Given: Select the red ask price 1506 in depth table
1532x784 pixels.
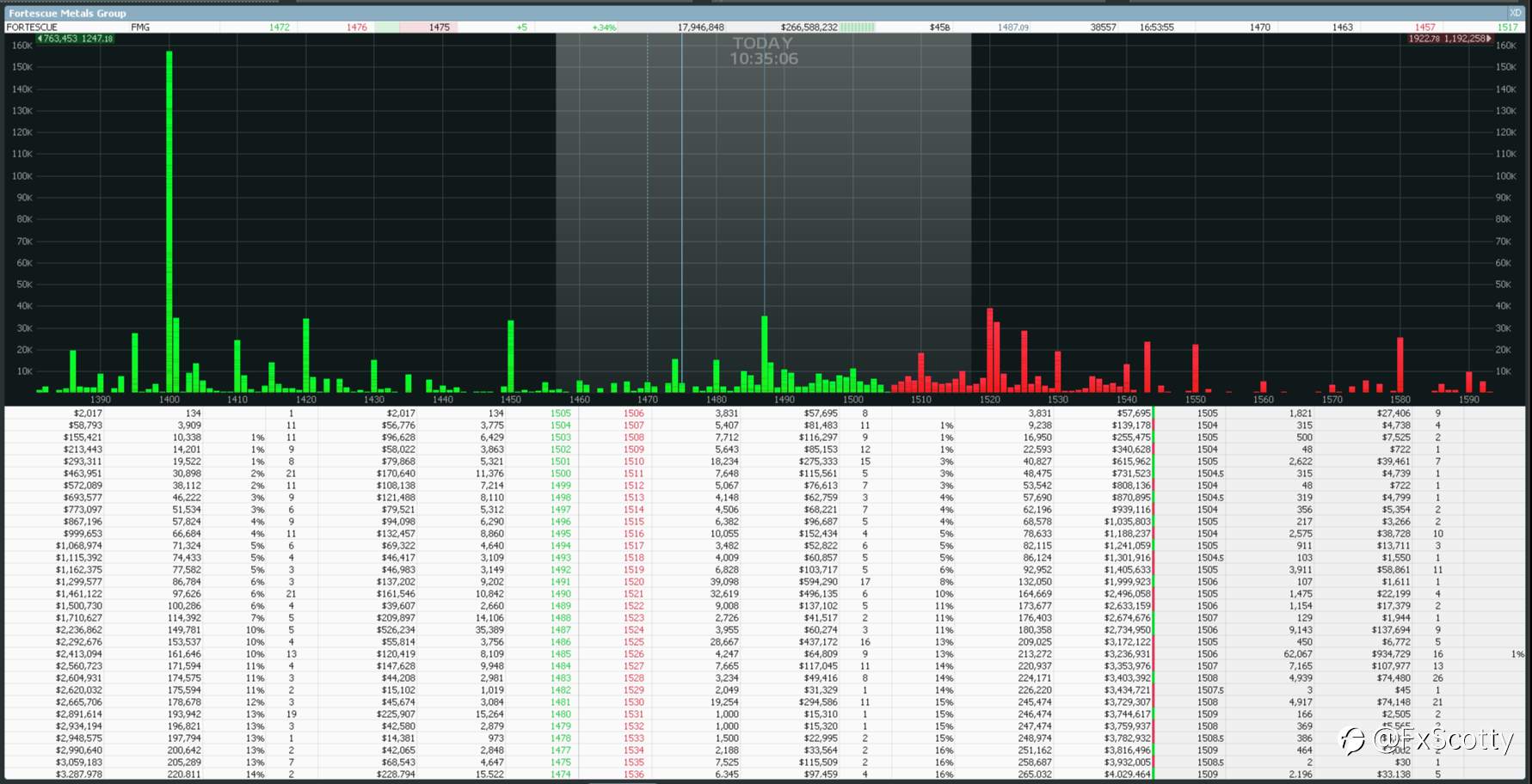Looking at the screenshot, I should pyautogui.click(x=634, y=413).
